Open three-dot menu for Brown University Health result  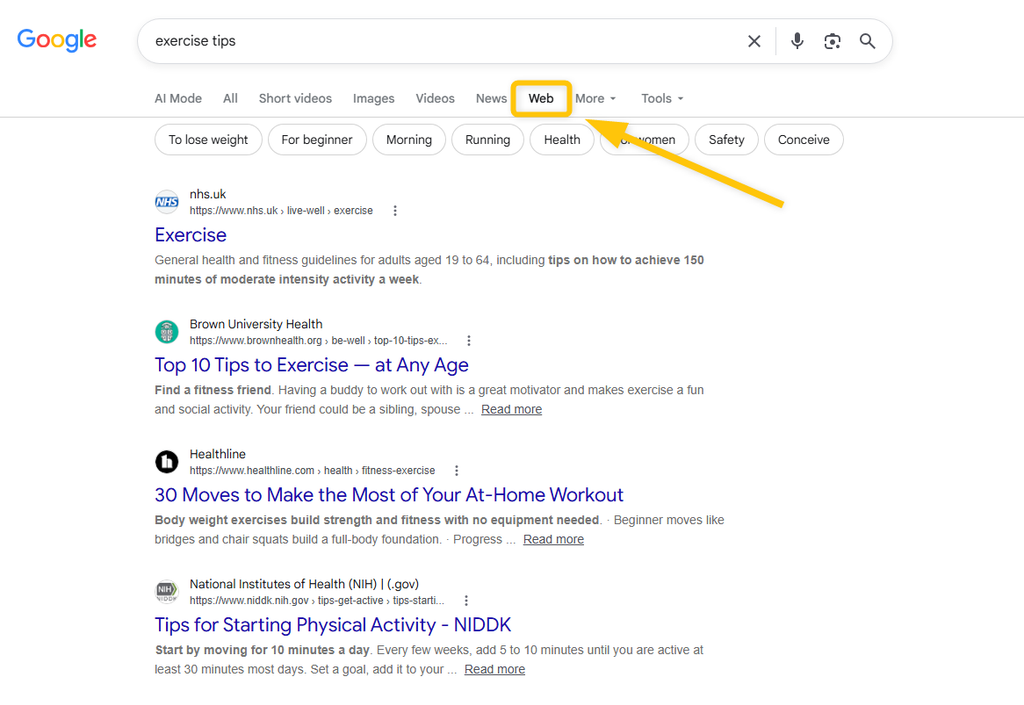click(x=469, y=341)
